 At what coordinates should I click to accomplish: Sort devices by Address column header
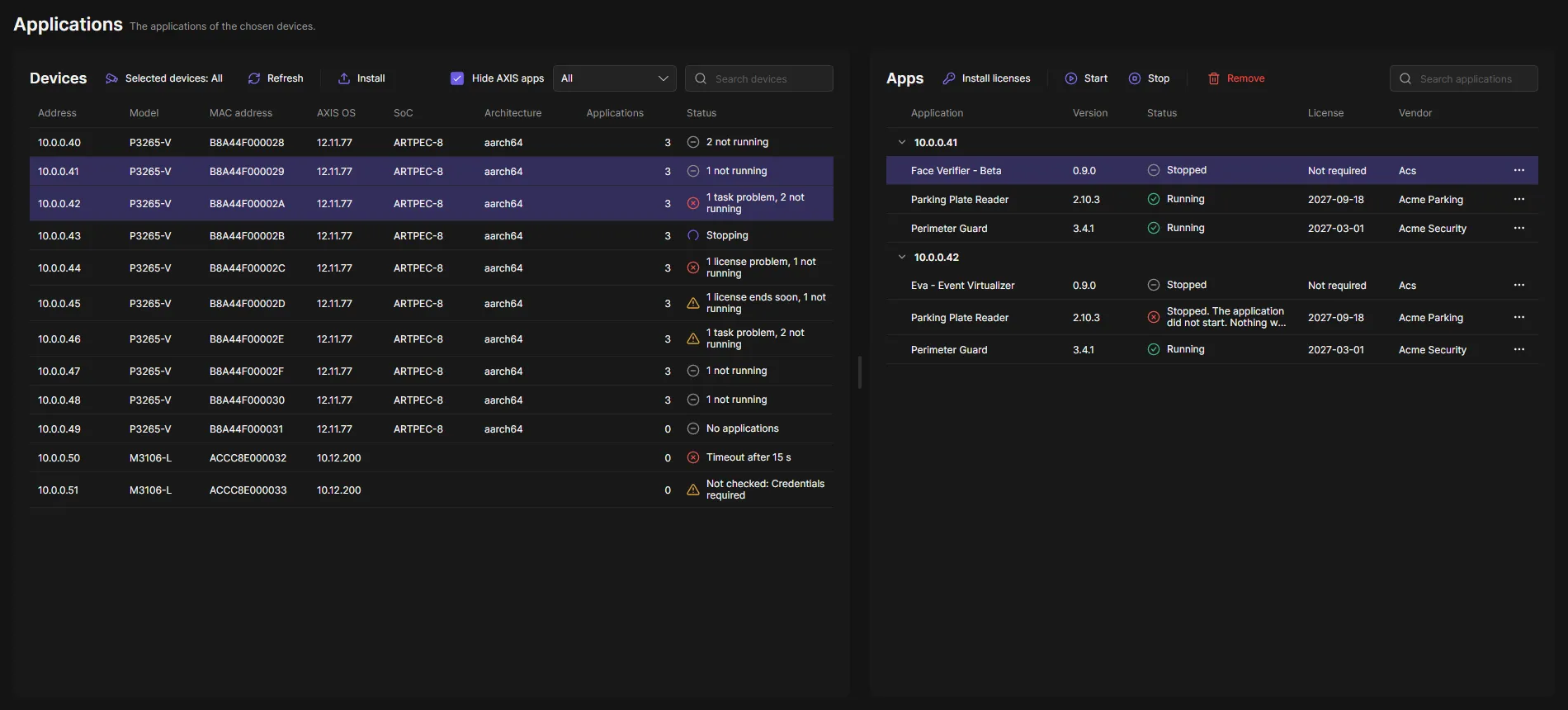[x=57, y=113]
